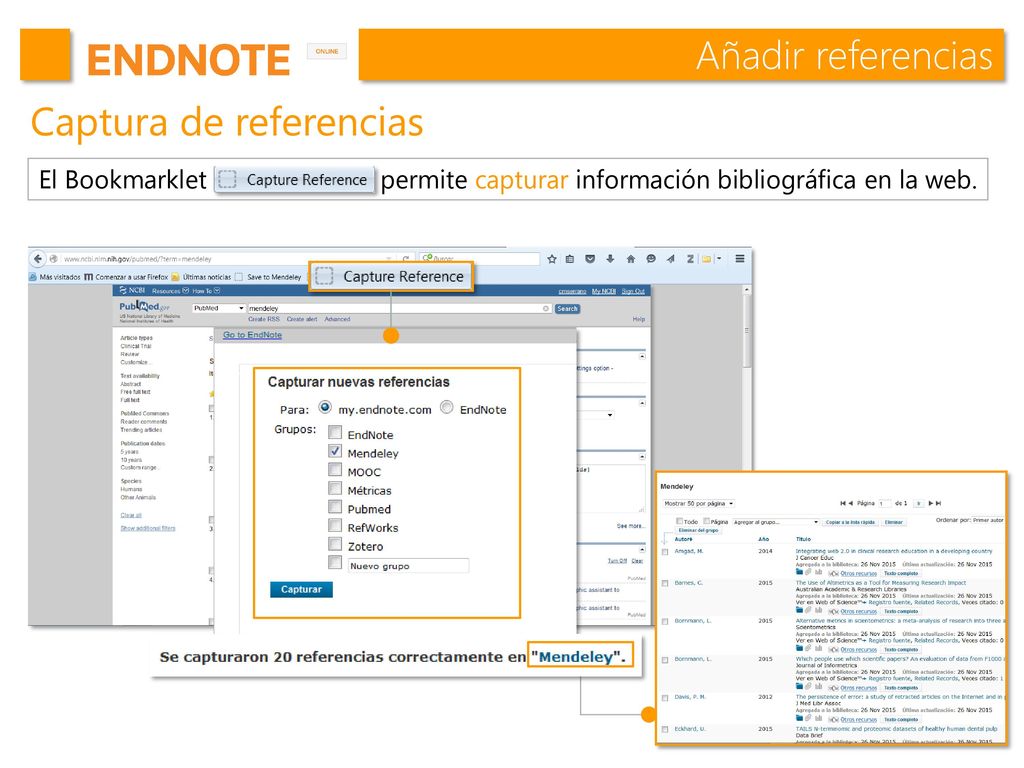Click the Create alert link
Image resolution: width=1024 pixels, height=768 pixels.
point(302,319)
